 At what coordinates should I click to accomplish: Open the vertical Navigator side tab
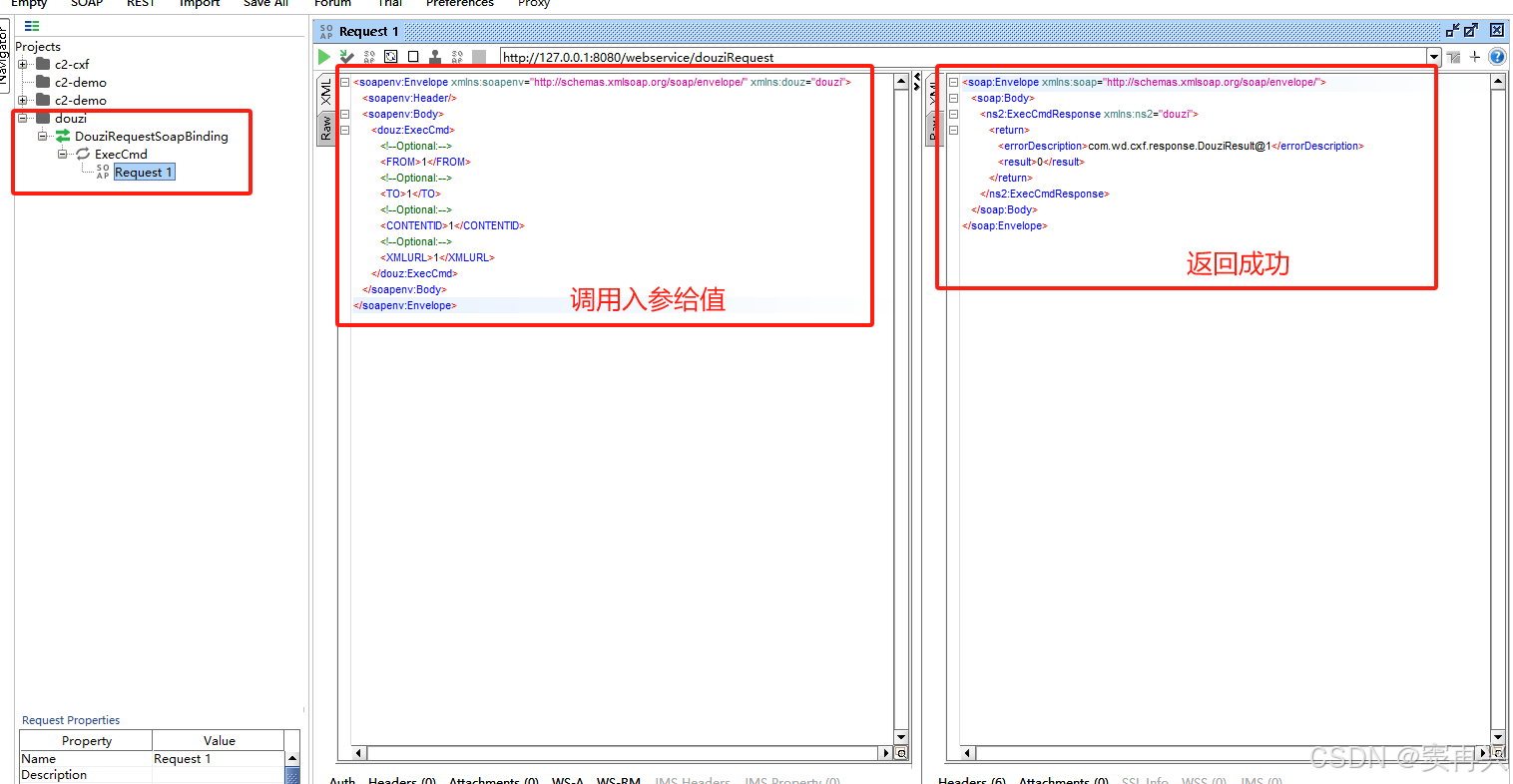pyautogui.click(x=4, y=57)
